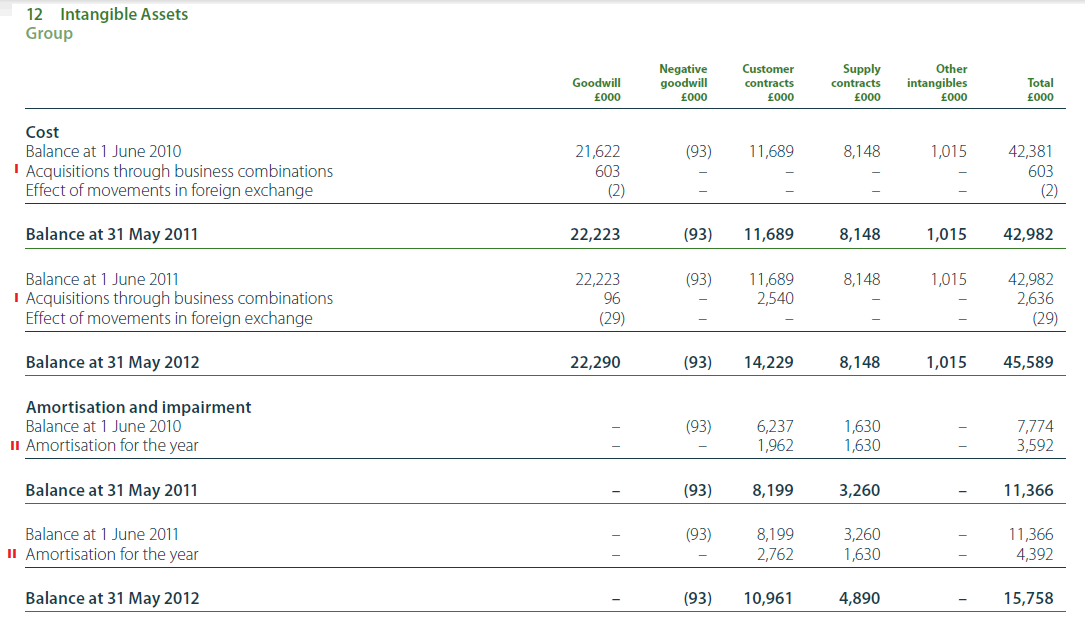
Task: Click the goodwill value 21,622
Action: tap(597, 152)
